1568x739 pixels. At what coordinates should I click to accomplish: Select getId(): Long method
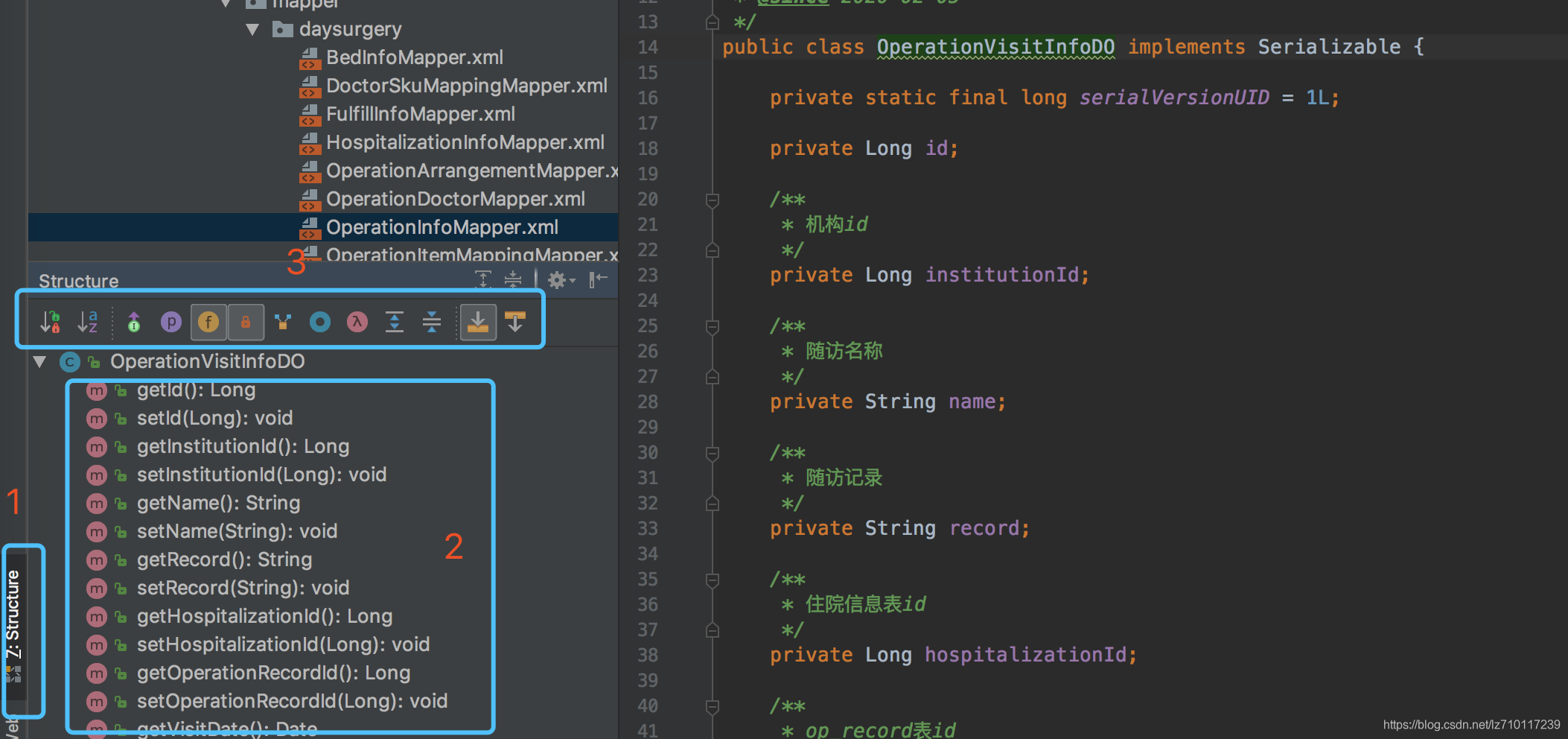click(x=196, y=390)
